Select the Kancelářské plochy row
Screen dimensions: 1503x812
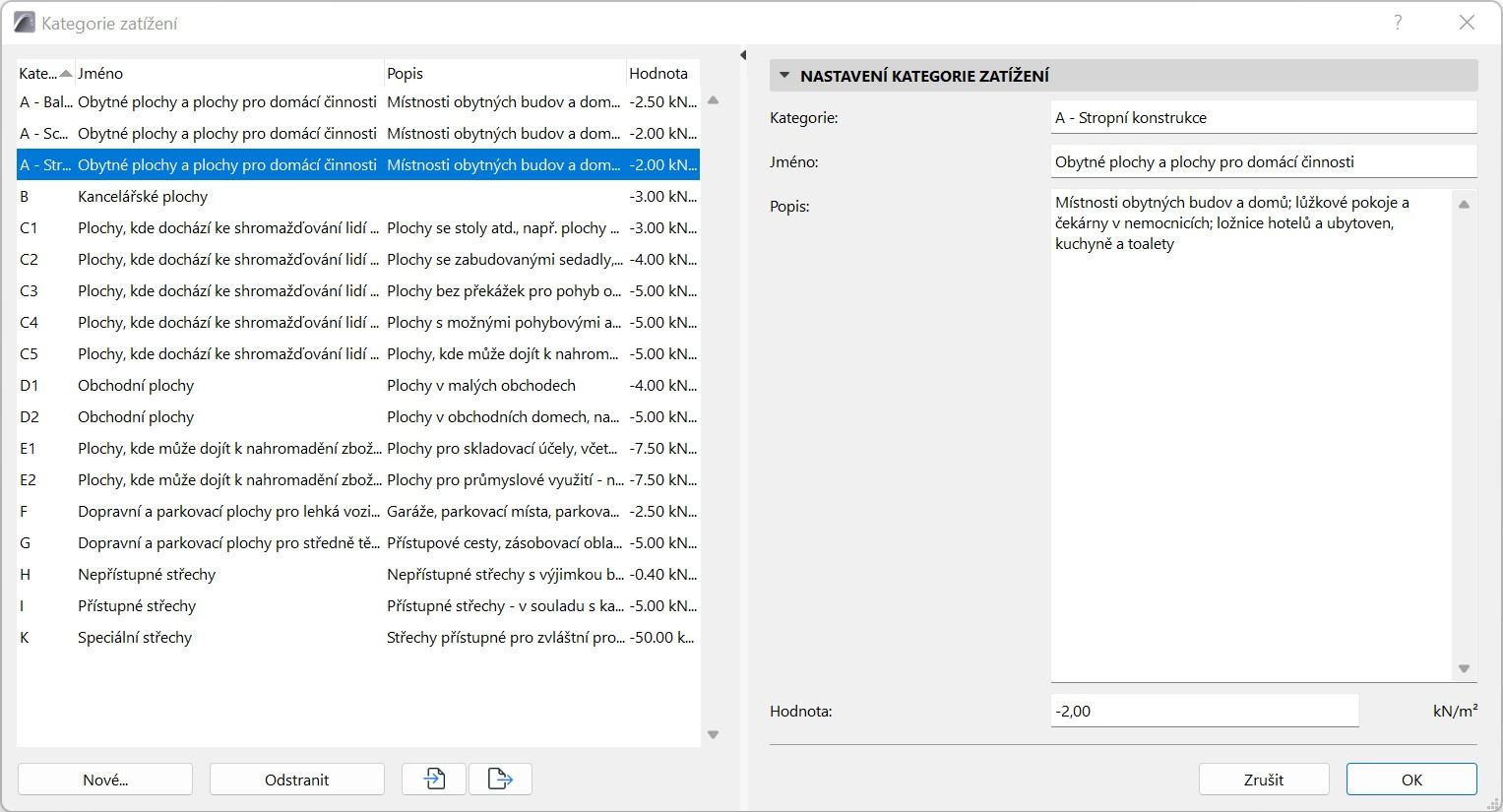[143, 197]
